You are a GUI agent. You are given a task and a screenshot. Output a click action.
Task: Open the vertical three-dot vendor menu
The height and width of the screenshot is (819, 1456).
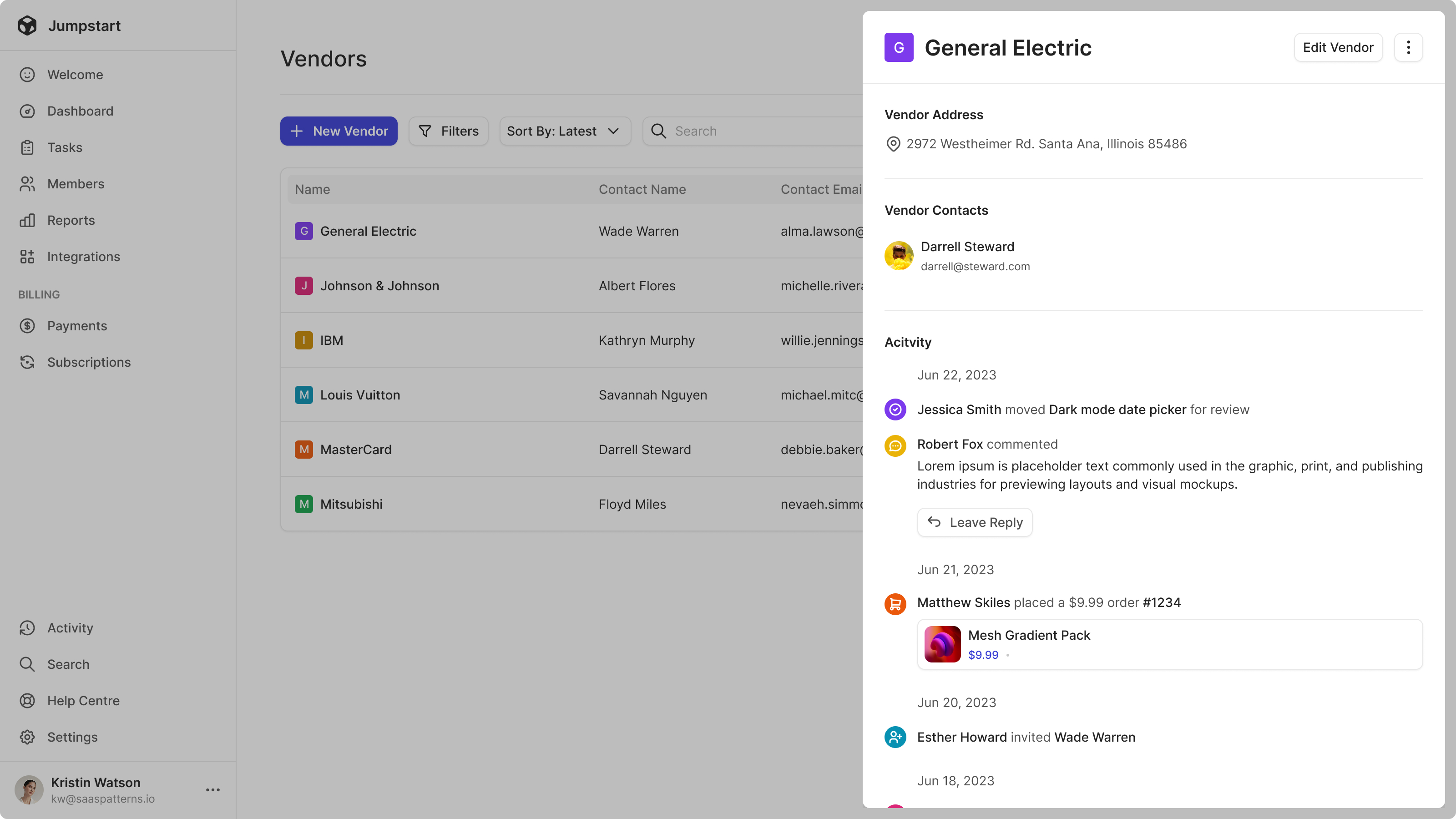[x=1408, y=47]
